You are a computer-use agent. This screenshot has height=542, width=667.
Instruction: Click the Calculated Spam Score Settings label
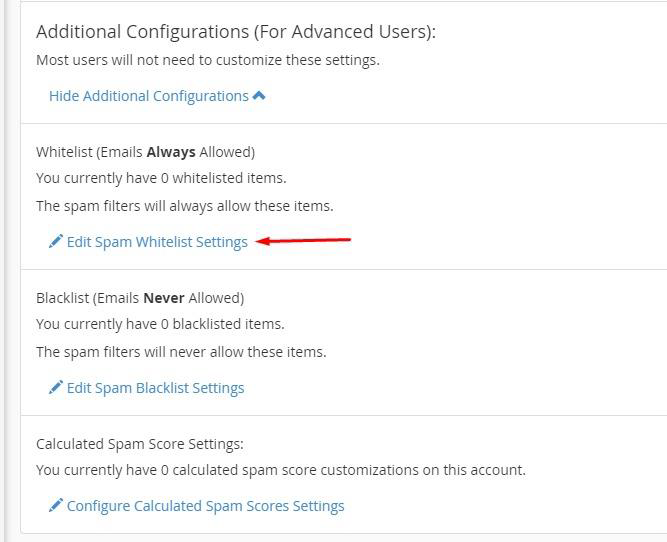coord(140,444)
